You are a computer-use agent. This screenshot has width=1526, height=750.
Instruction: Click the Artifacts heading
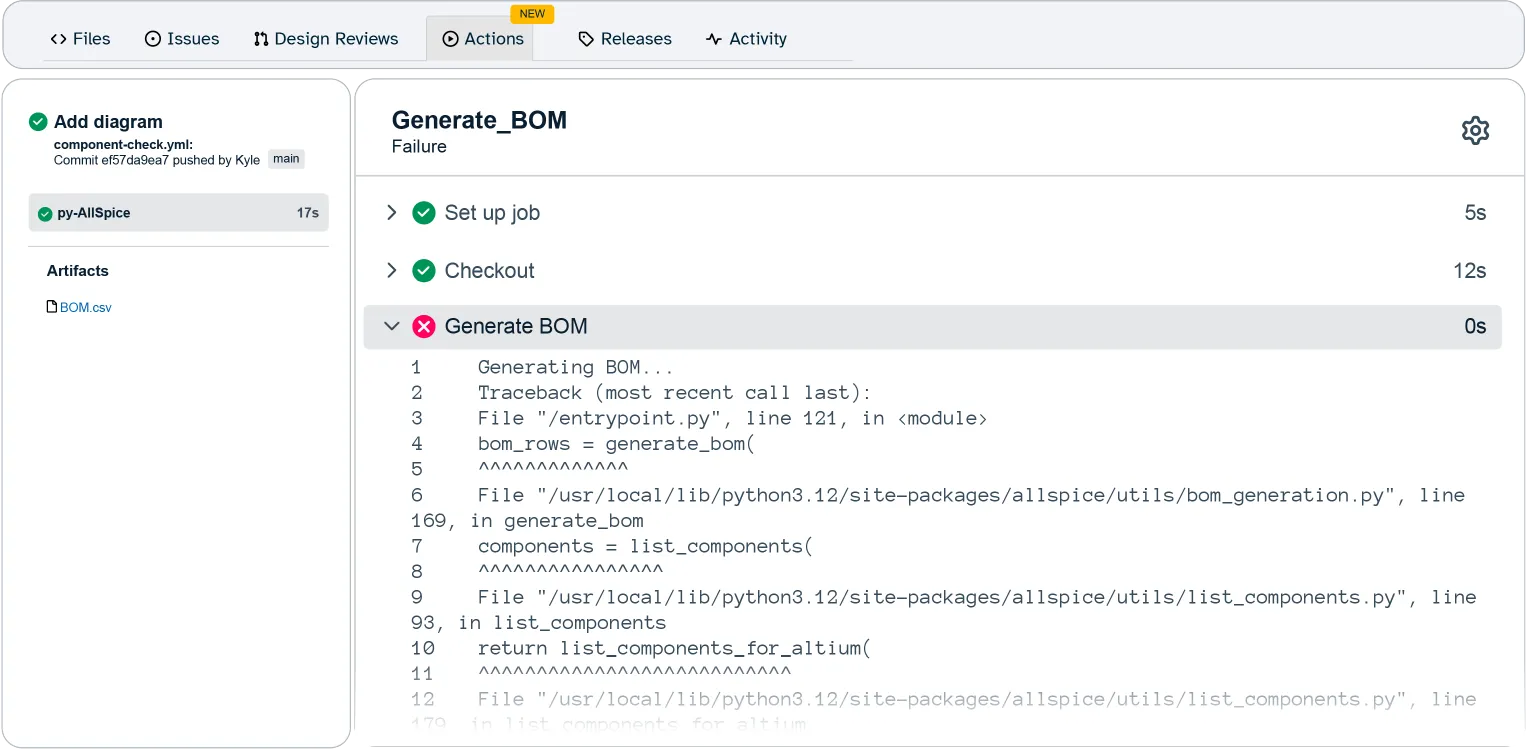[x=78, y=271]
